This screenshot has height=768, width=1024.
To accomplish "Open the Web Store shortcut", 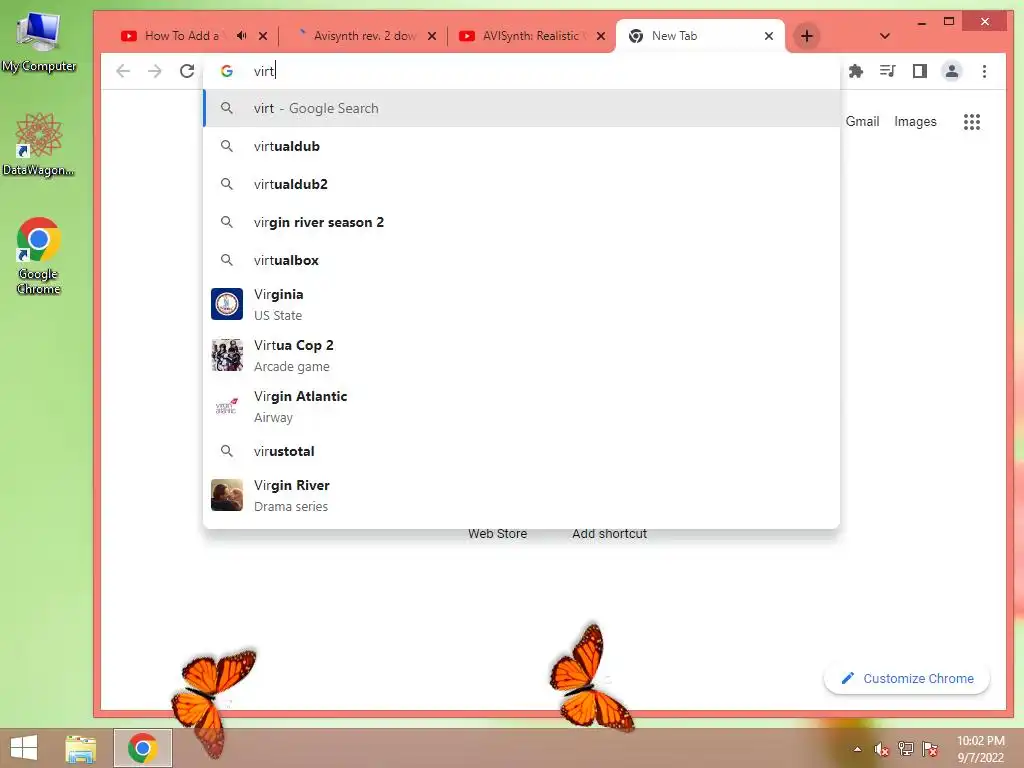I will coord(497,534).
